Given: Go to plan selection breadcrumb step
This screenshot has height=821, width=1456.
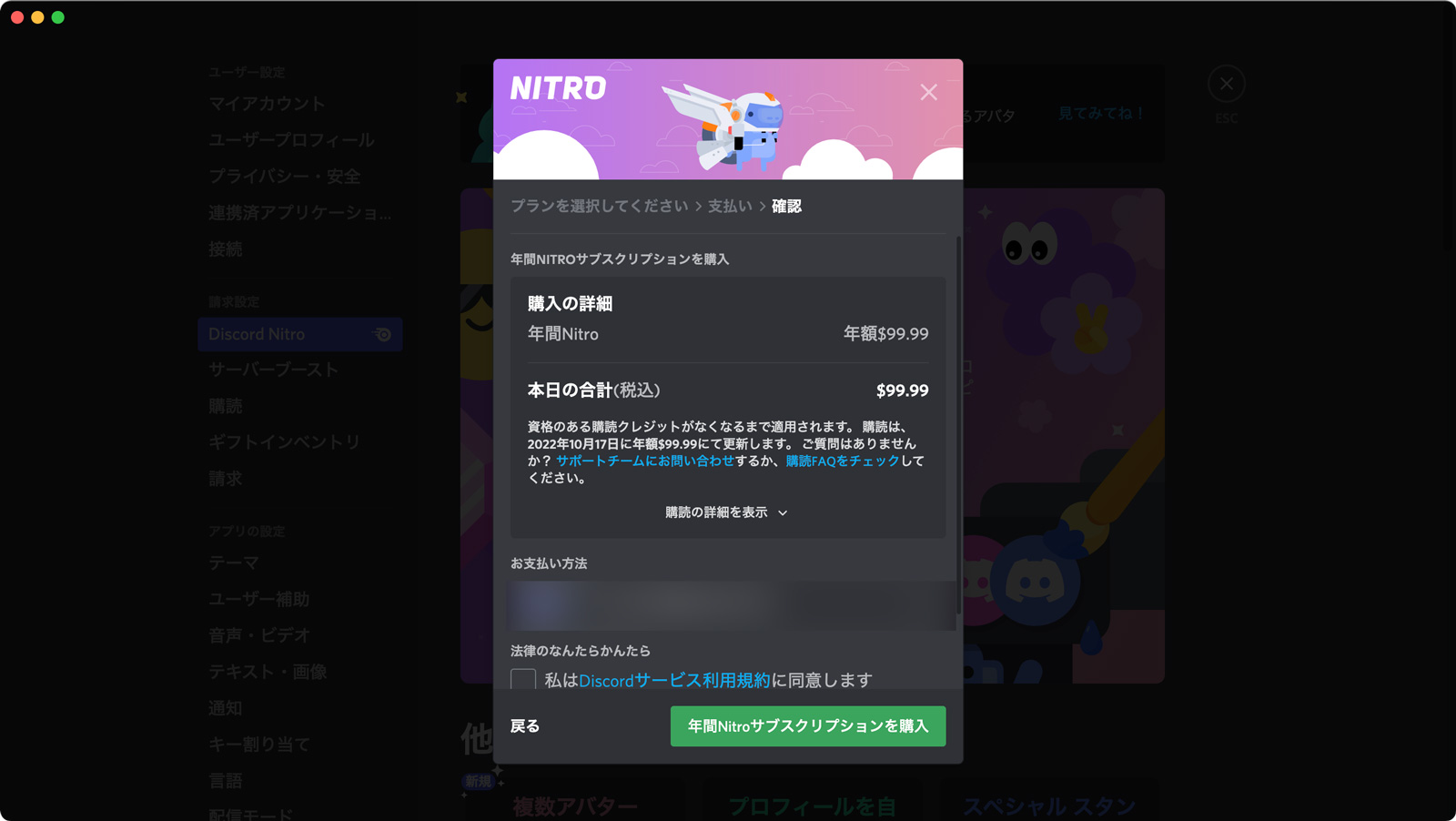Looking at the screenshot, I should (599, 207).
